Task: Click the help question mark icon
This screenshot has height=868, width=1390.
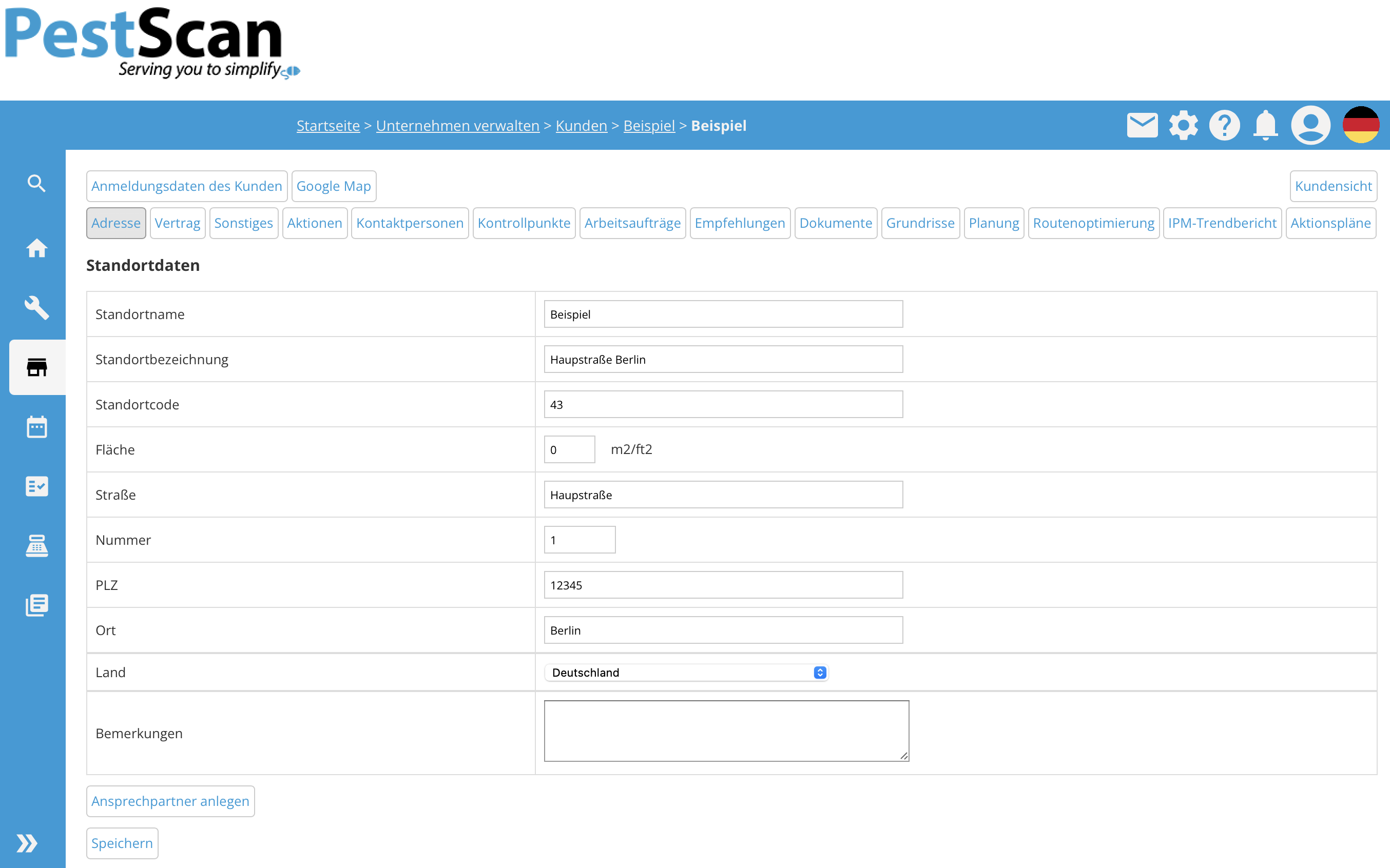Action: 1225,125
